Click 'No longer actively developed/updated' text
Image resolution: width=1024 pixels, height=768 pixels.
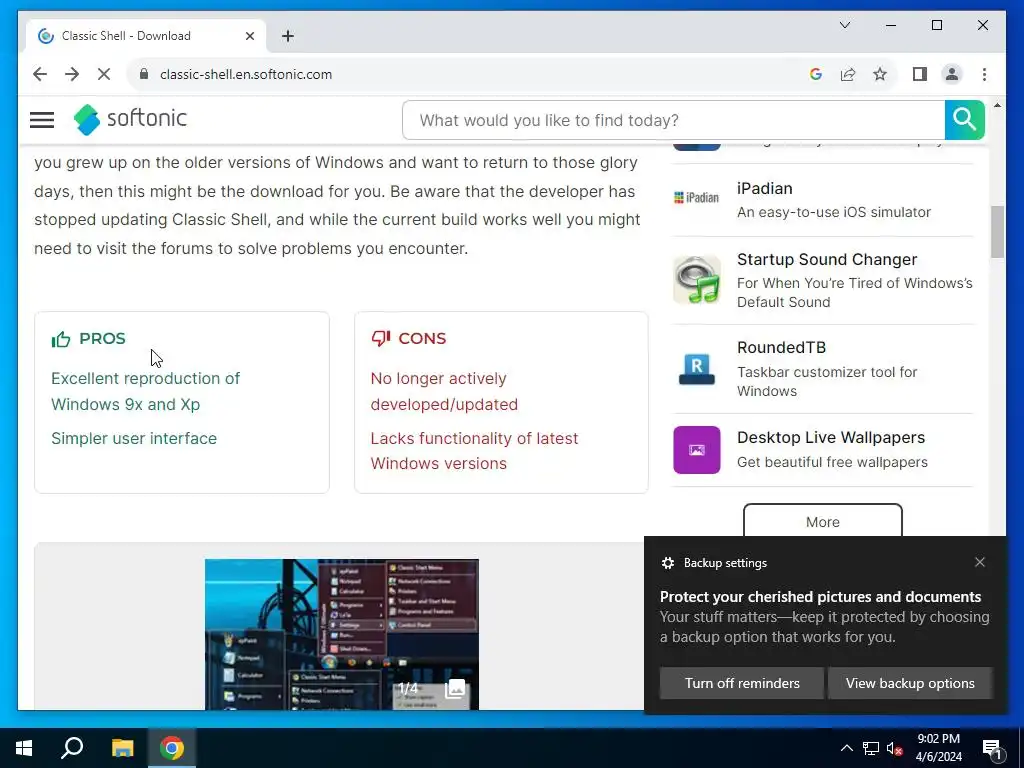(444, 391)
